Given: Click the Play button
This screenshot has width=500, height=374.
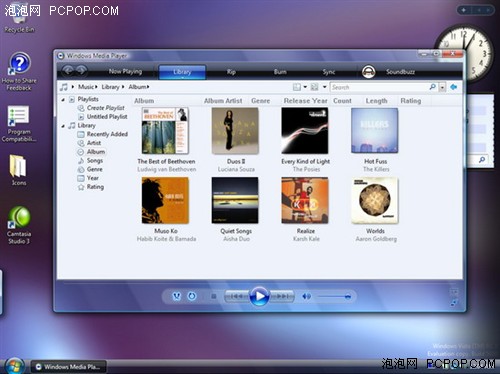Looking at the screenshot, I should [259, 296].
